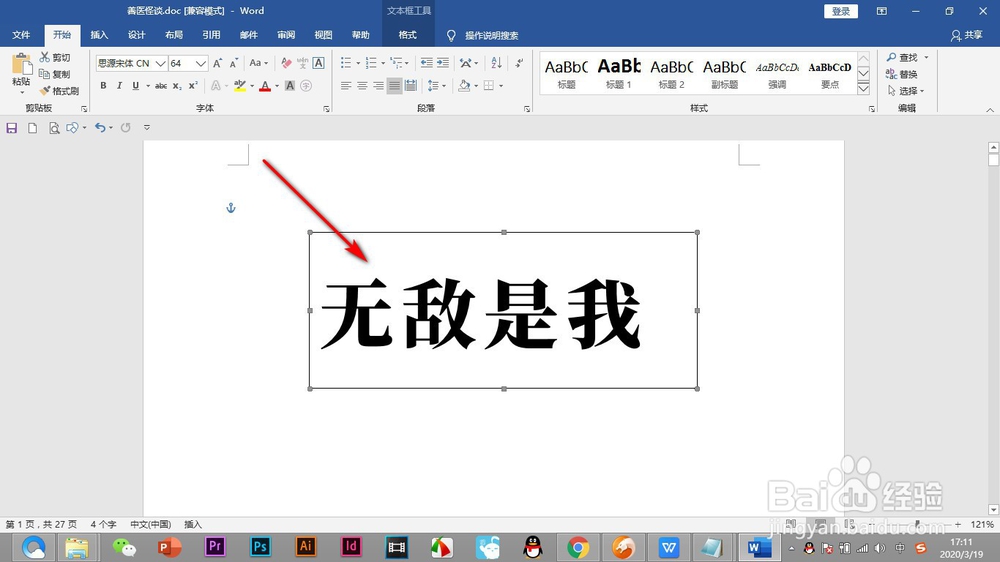
Task: Click the distributed alignment icon
Action: pos(411,85)
